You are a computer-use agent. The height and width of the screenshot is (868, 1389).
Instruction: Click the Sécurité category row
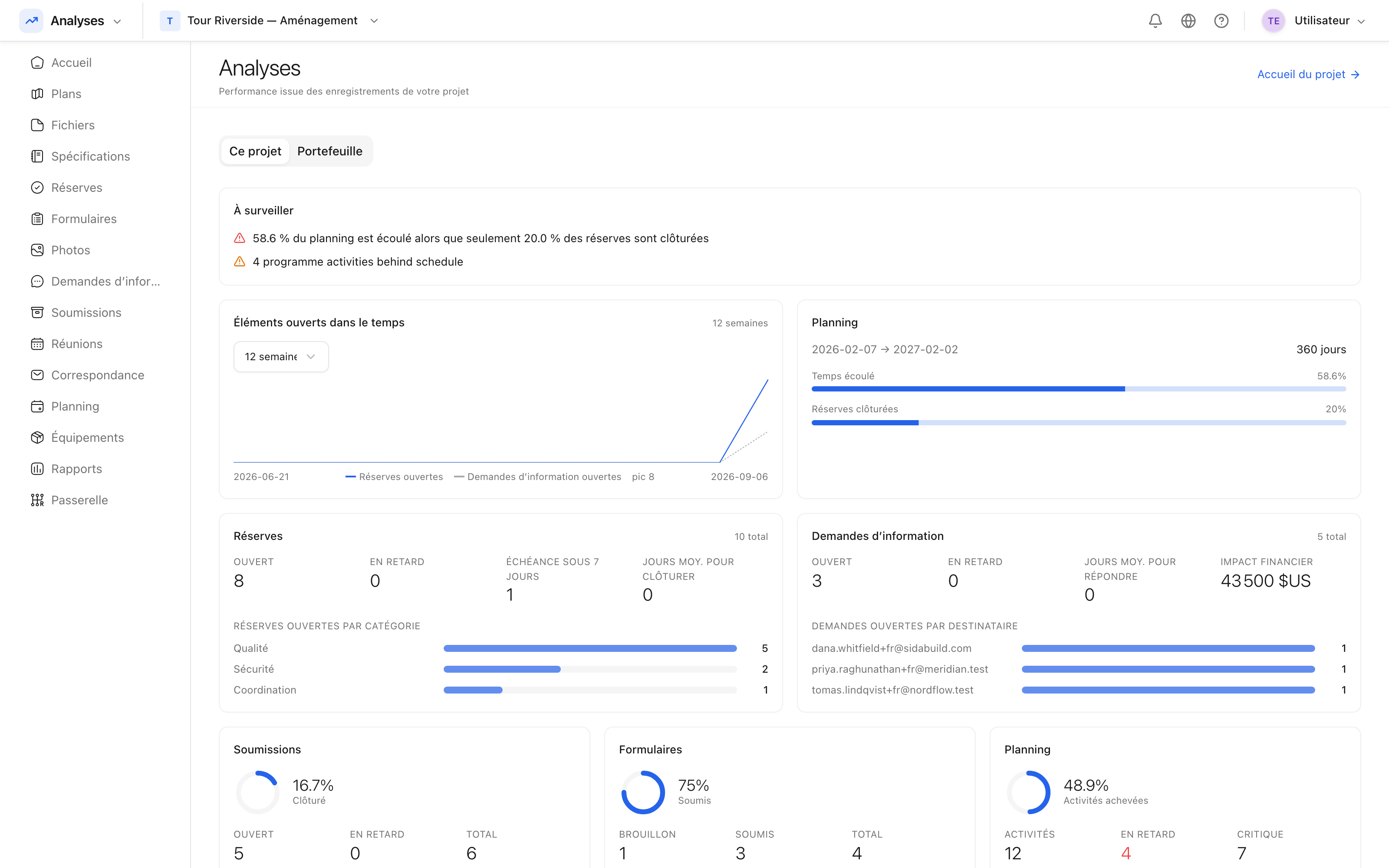500,669
